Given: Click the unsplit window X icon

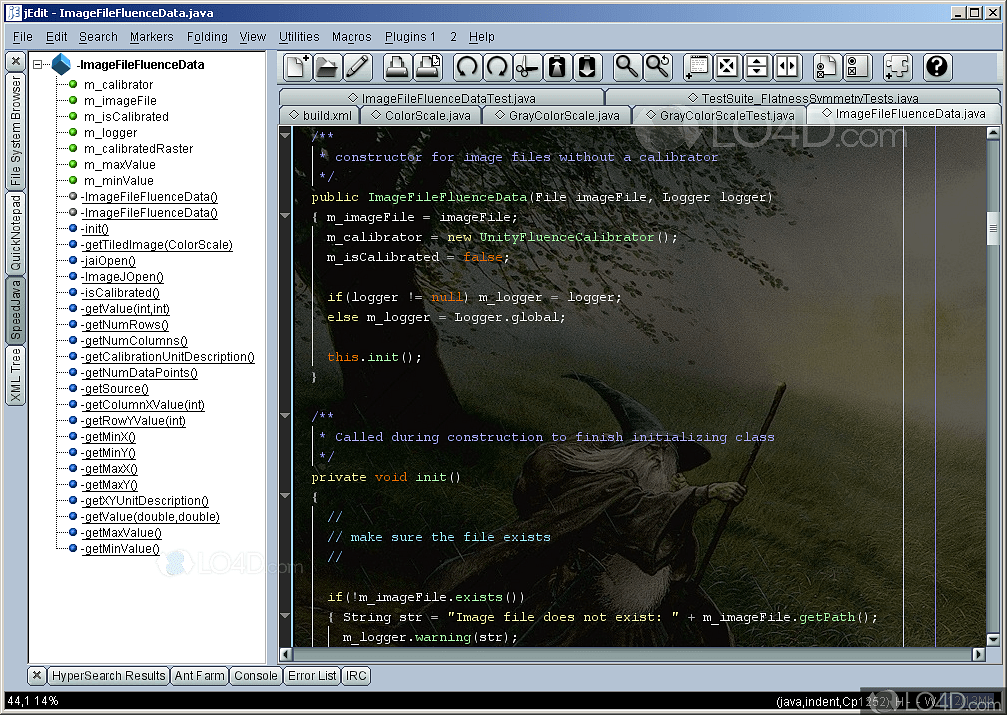Looking at the screenshot, I should 727,67.
